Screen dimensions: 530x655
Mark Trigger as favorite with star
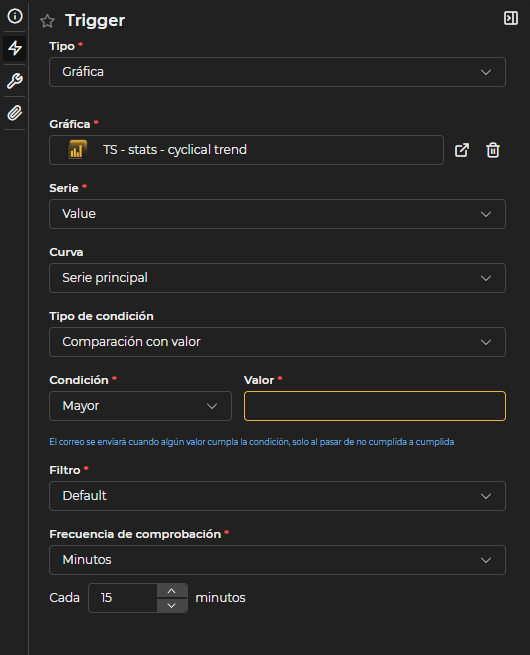click(48, 21)
